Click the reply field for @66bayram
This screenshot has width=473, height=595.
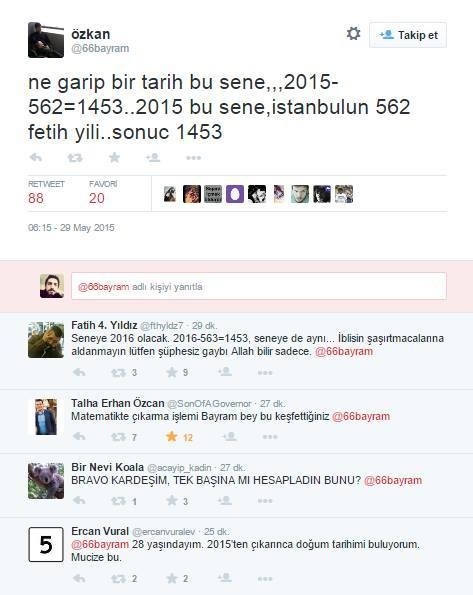click(259, 286)
